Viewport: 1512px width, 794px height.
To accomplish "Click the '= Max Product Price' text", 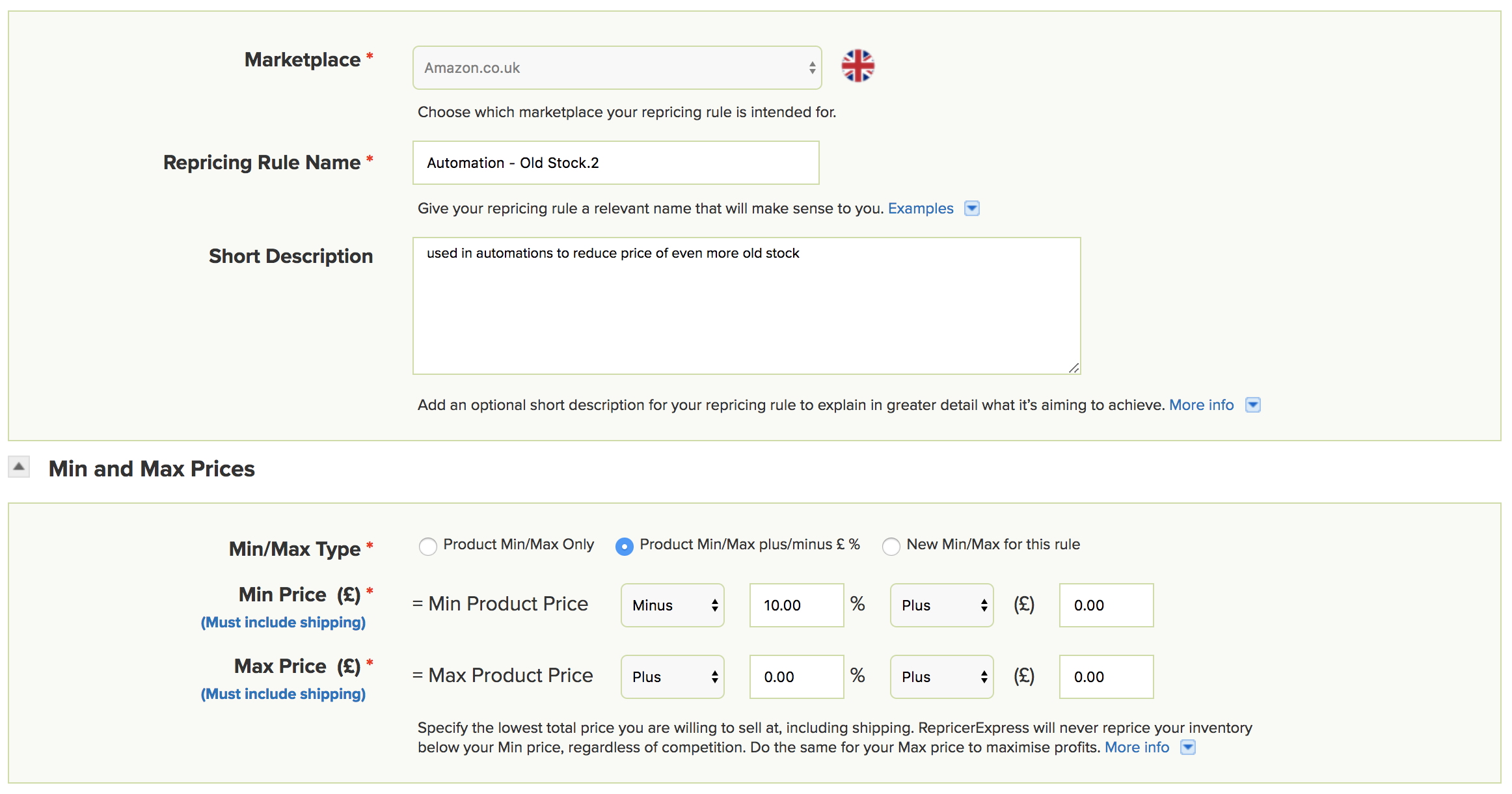I will click(503, 676).
